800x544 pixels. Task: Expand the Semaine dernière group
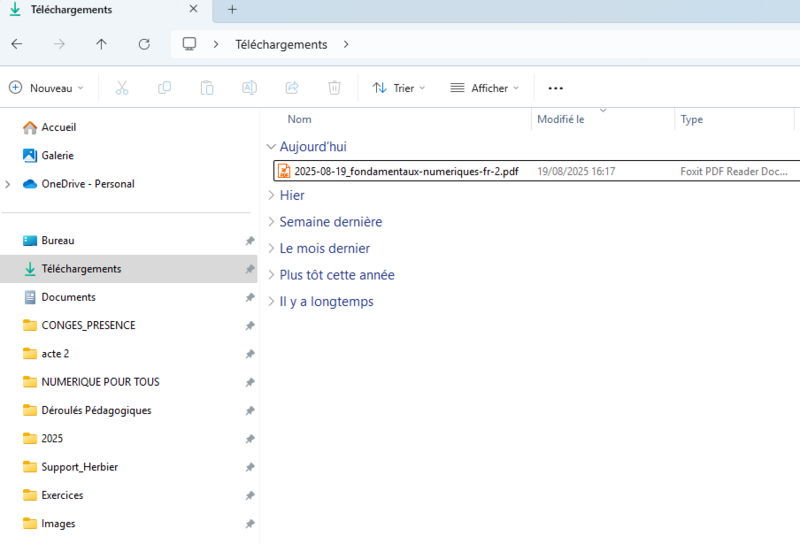[x=271, y=222]
